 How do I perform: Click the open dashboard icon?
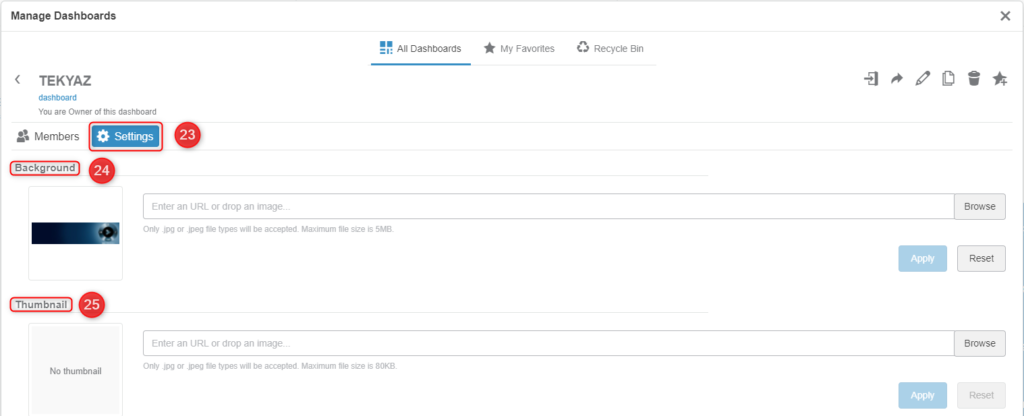[x=871, y=79]
